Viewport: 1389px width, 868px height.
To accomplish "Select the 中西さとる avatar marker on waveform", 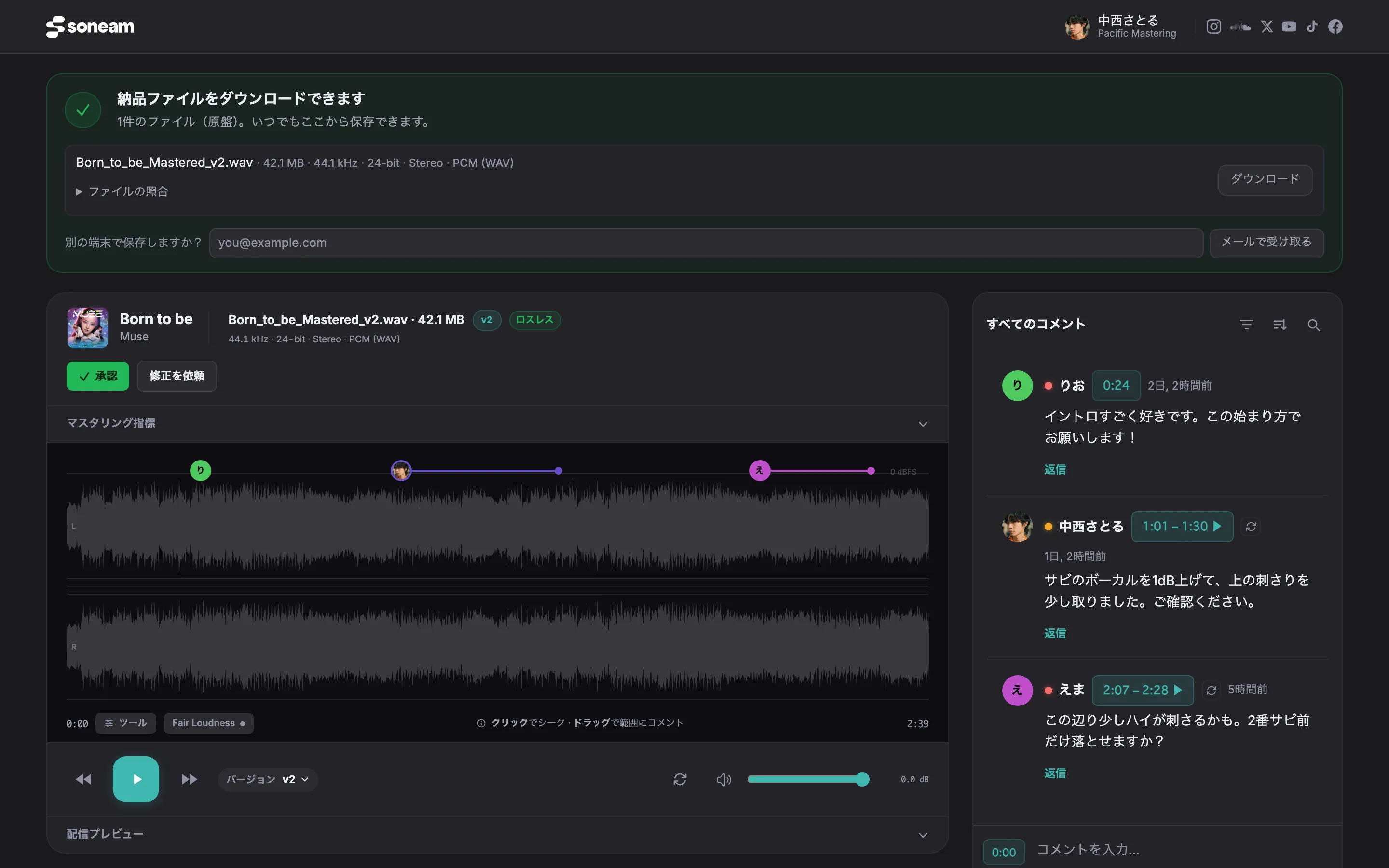I will click(x=401, y=471).
